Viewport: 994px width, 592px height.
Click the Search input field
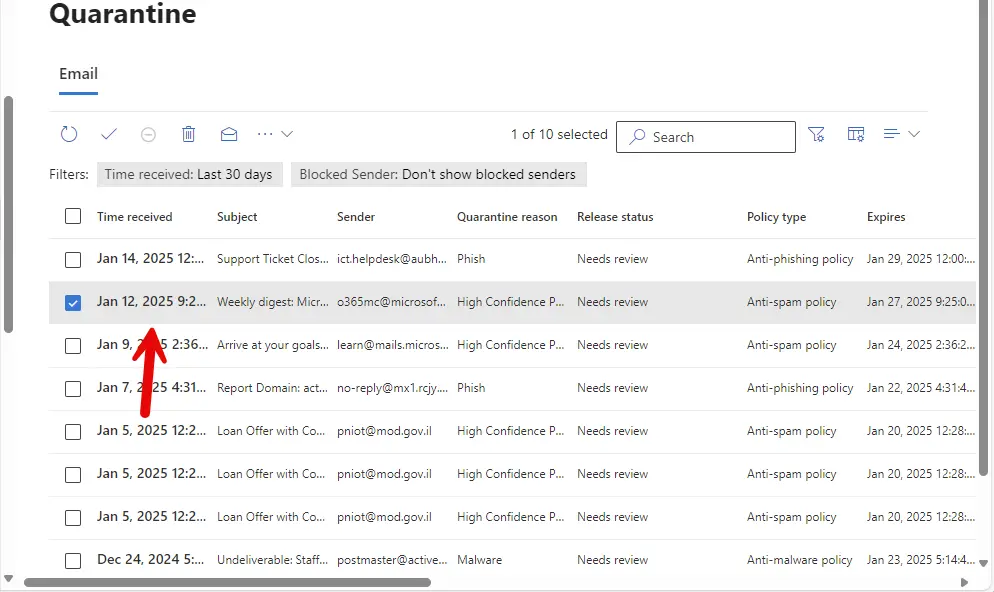pyautogui.click(x=706, y=137)
